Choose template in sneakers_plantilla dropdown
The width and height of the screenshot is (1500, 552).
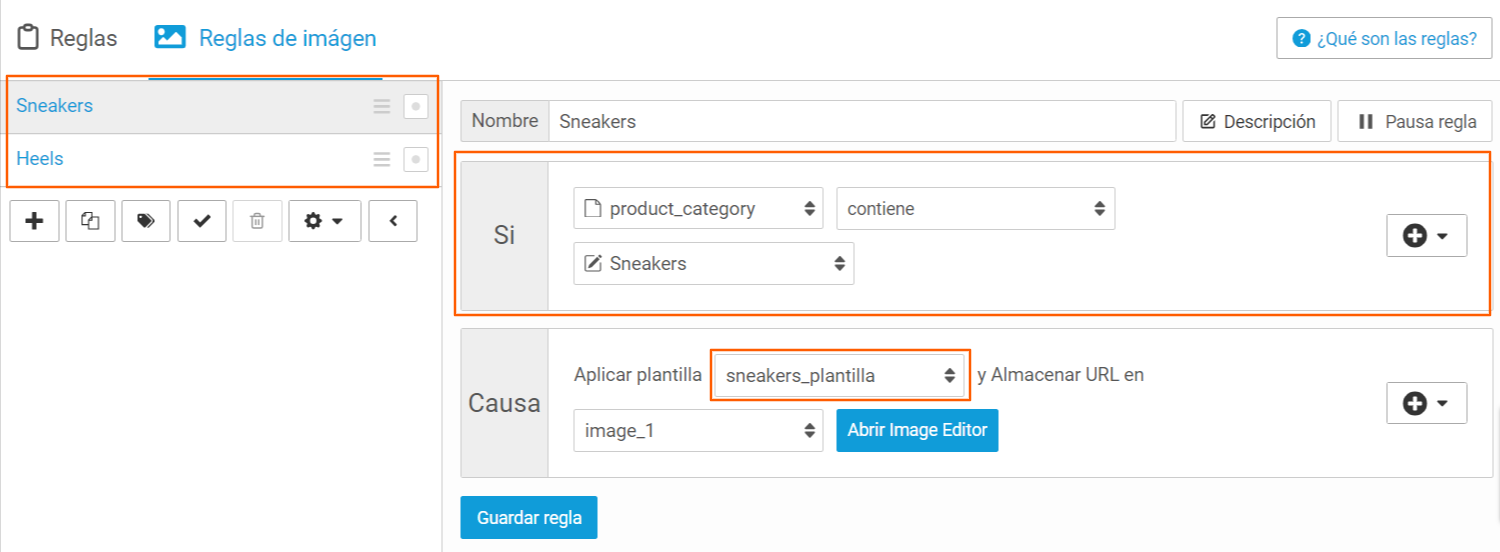click(840, 376)
